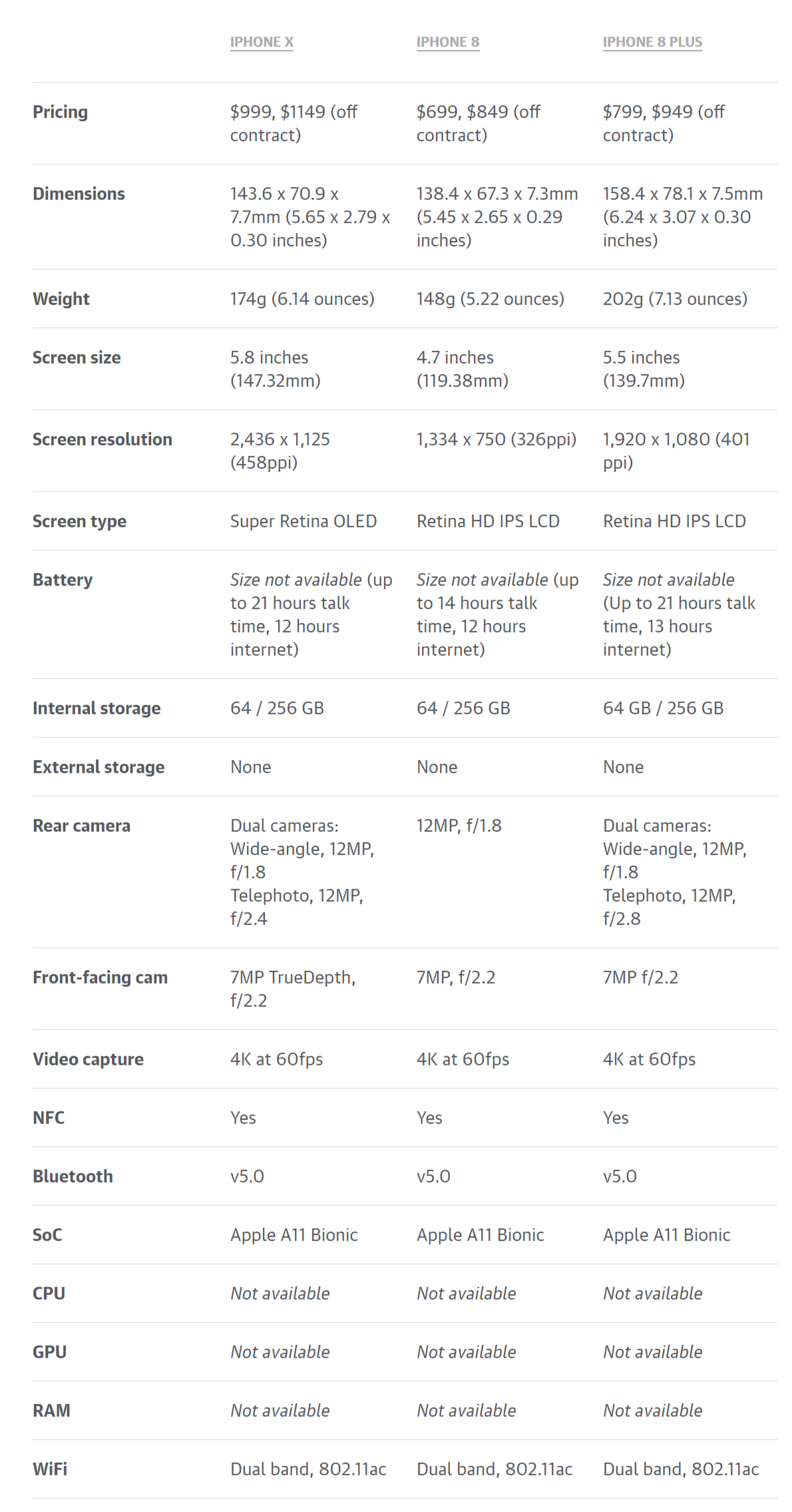
Task: Click the Video capture row label
Action: click(88, 1059)
